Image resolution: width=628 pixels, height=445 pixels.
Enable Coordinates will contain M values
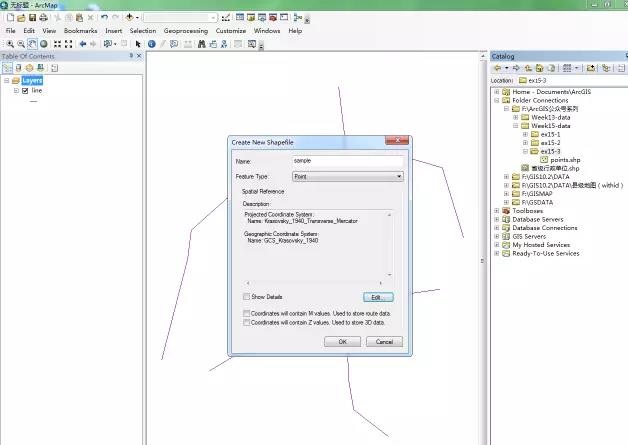[x=246, y=313]
